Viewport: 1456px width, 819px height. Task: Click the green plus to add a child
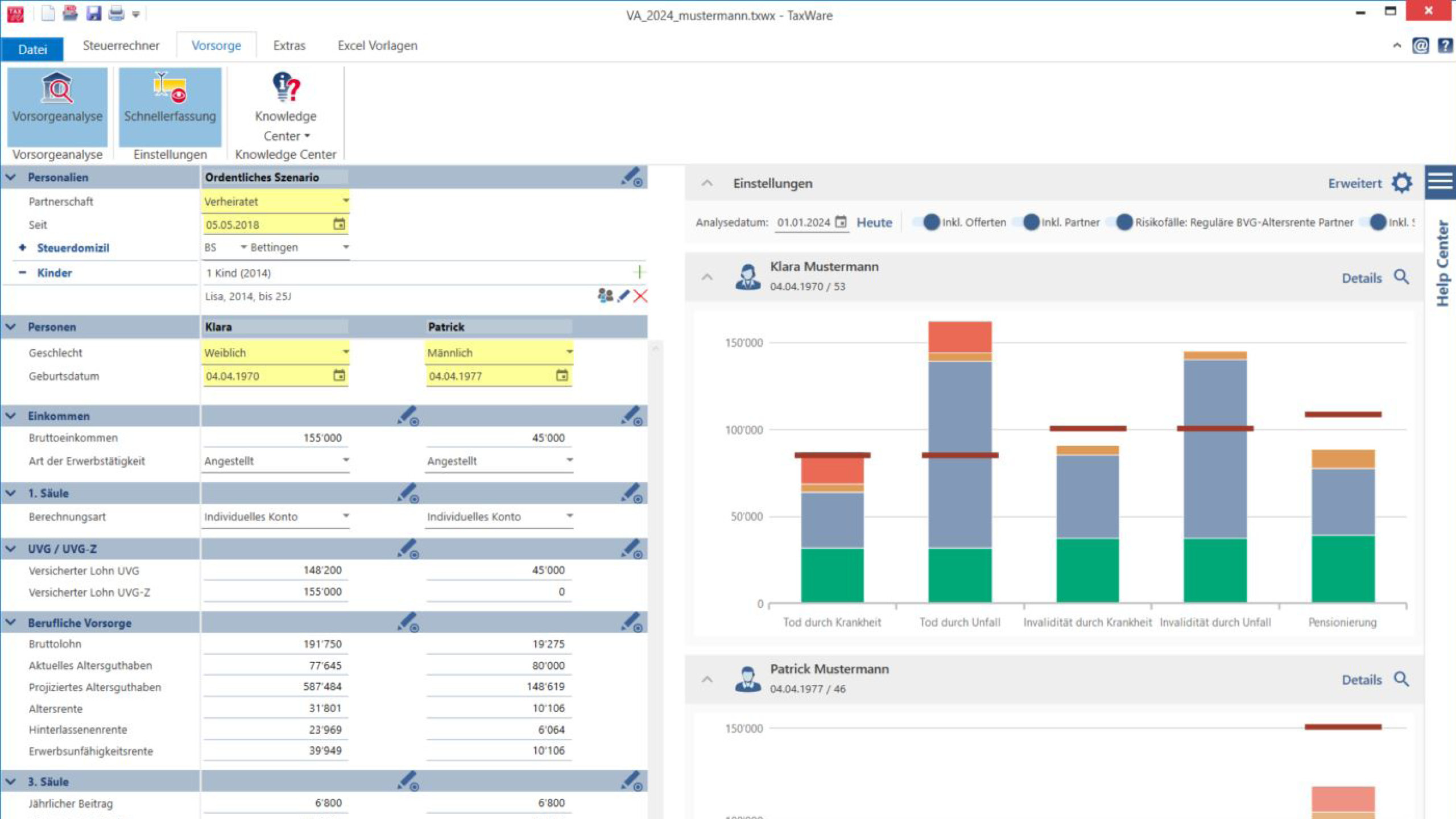point(639,272)
